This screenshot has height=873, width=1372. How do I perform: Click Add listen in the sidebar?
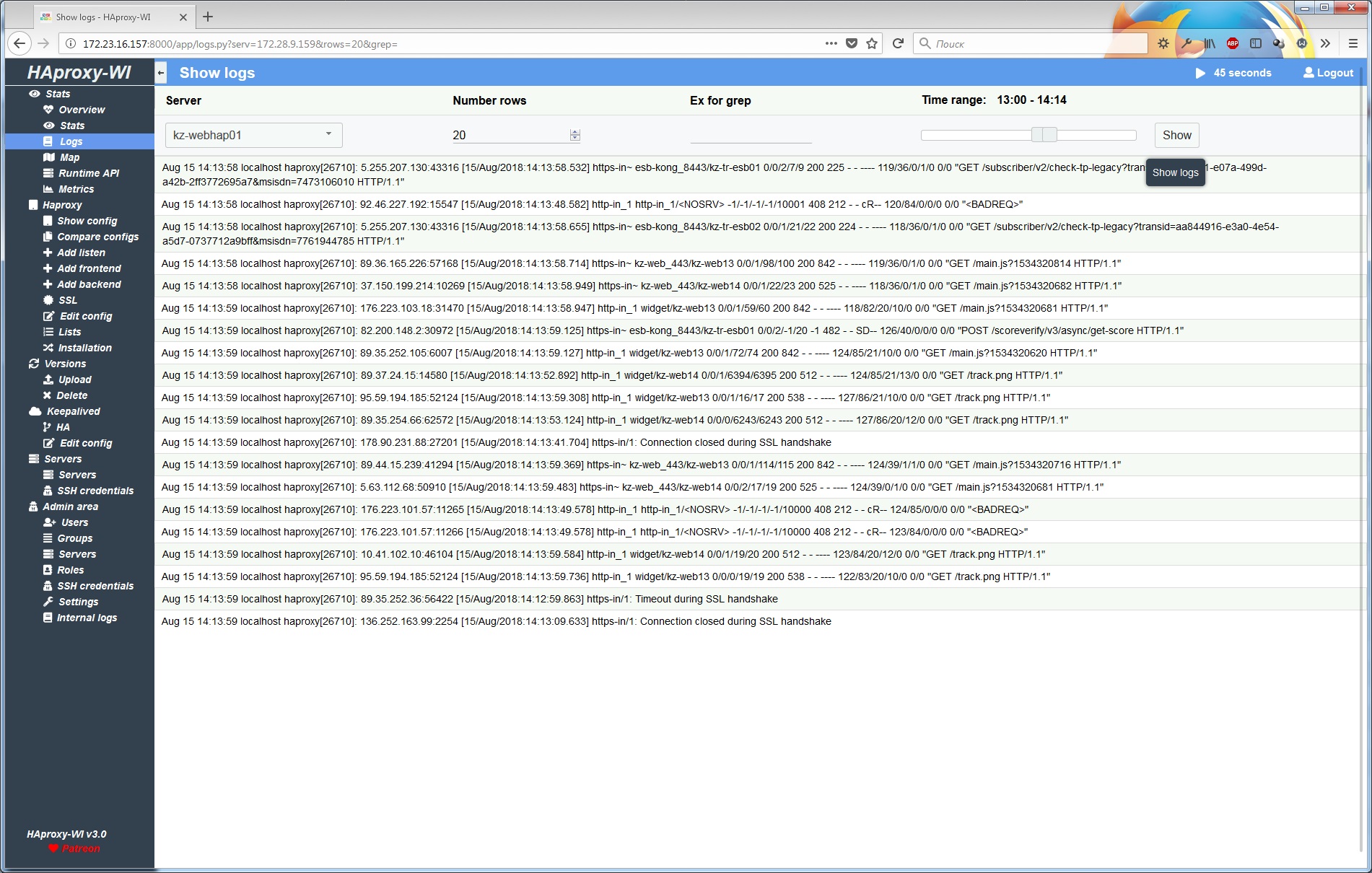pos(81,253)
